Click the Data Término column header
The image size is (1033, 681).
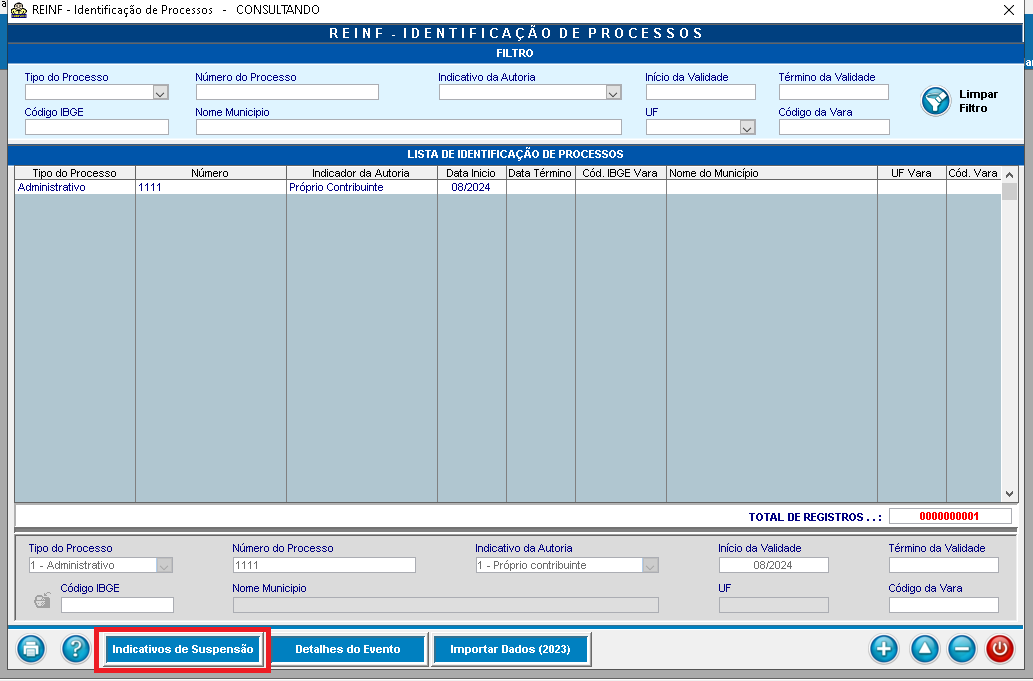pyautogui.click(x=541, y=173)
